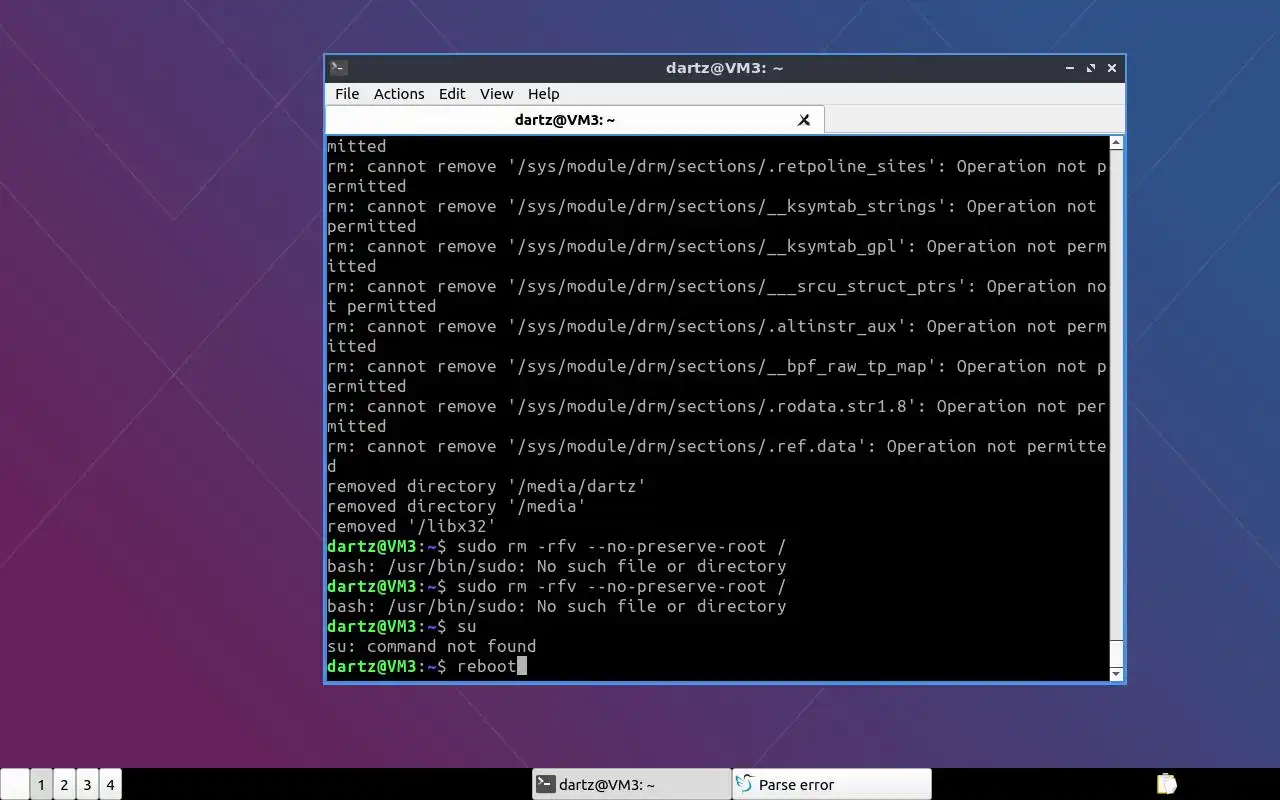
Task: Click the scrollbar up arrow in the terminal
Action: pos(1116,143)
